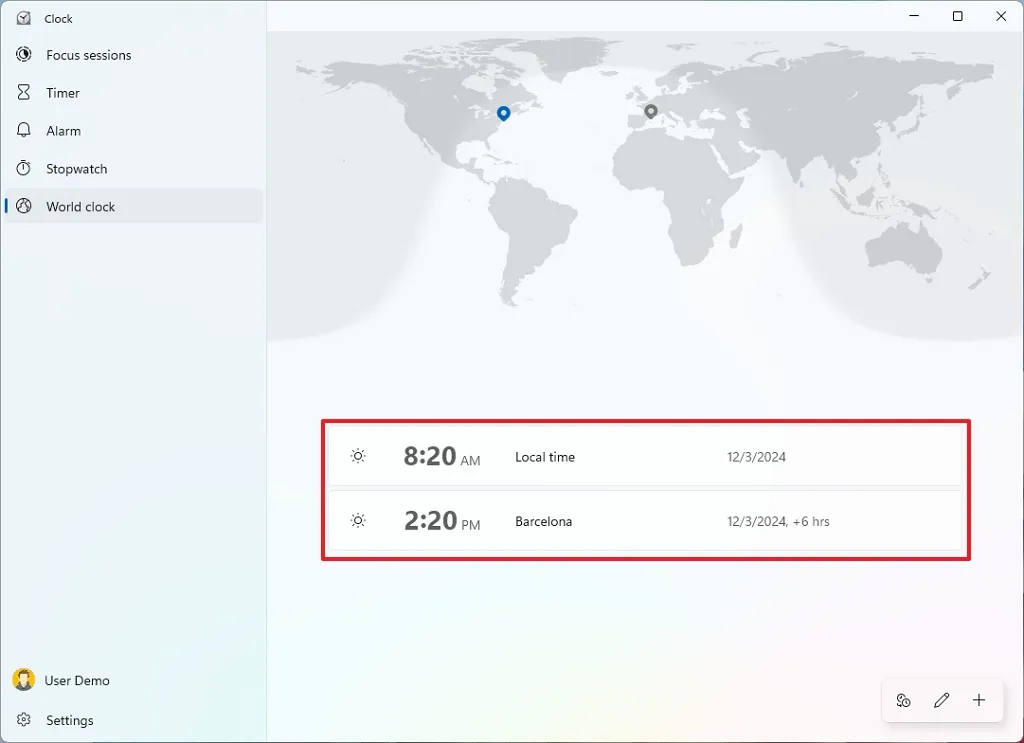This screenshot has width=1024, height=743.
Task: Select the Barcelona map pin on Europe
Action: pyautogui.click(x=651, y=112)
